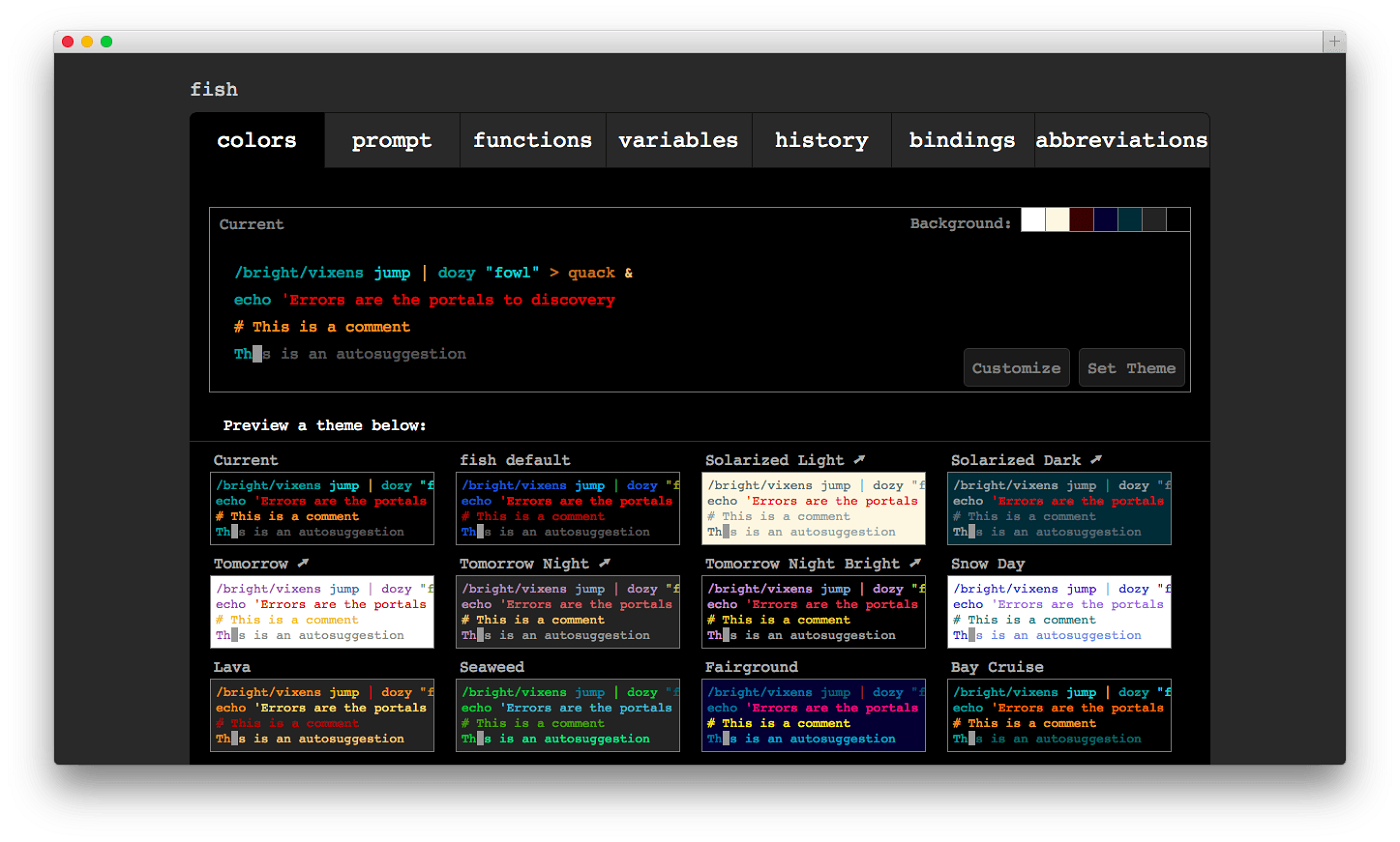Click the Set Theme button
The image size is (1400, 842).
(1131, 368)
